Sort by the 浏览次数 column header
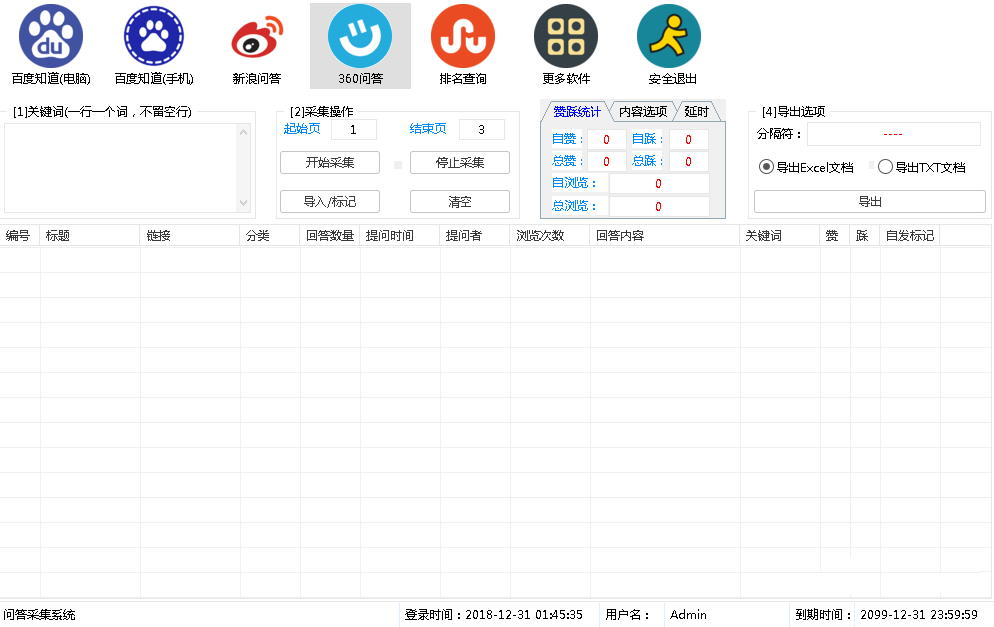 click(550, 236)
